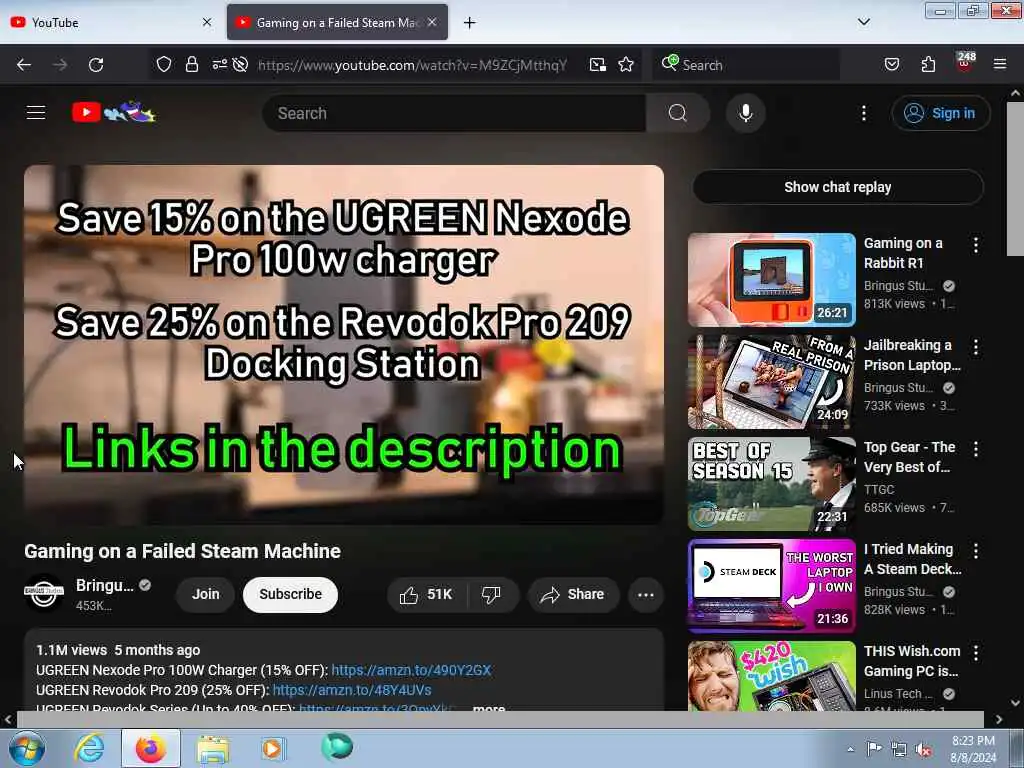Open the YouTube guide hamburger menu
The image size is (1024, 768).
pyautogui.click(x=36, y=113)
